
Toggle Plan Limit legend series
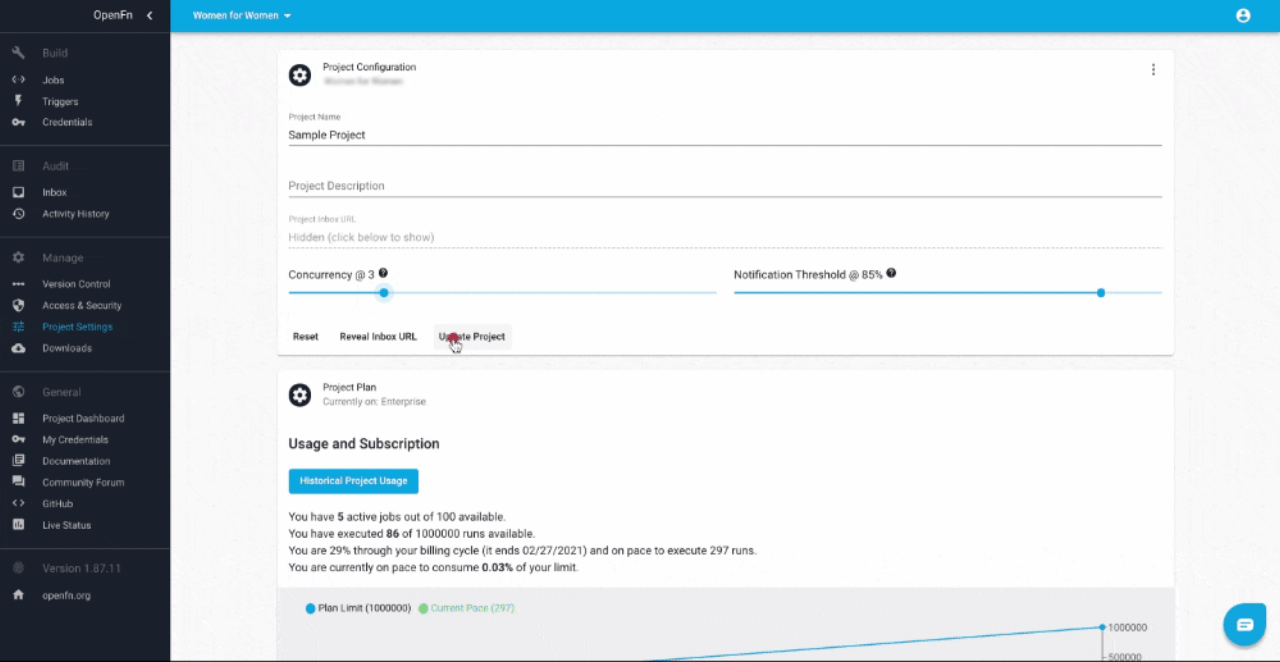tap(358, 608)
